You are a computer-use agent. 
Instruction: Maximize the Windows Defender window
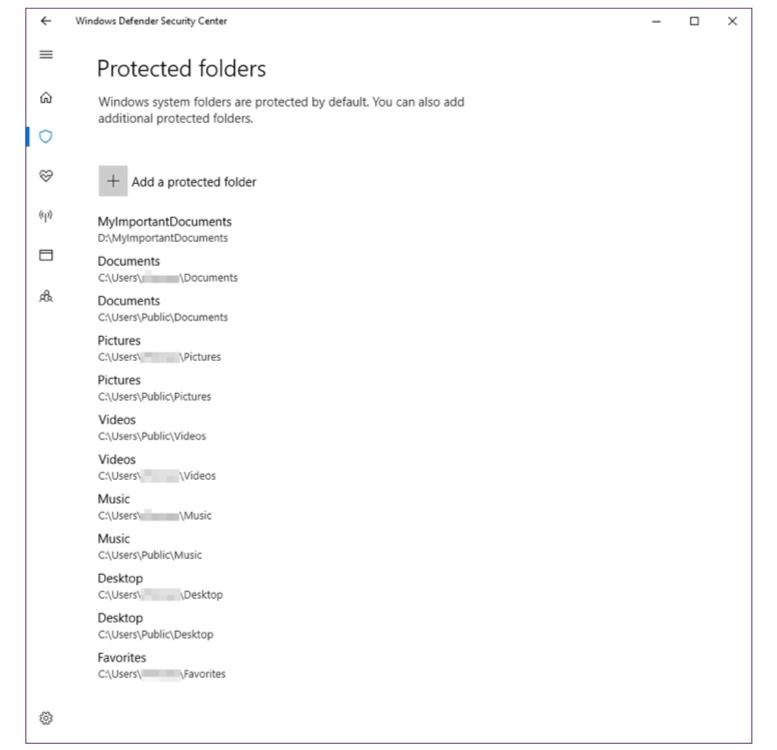coord(694,21)
